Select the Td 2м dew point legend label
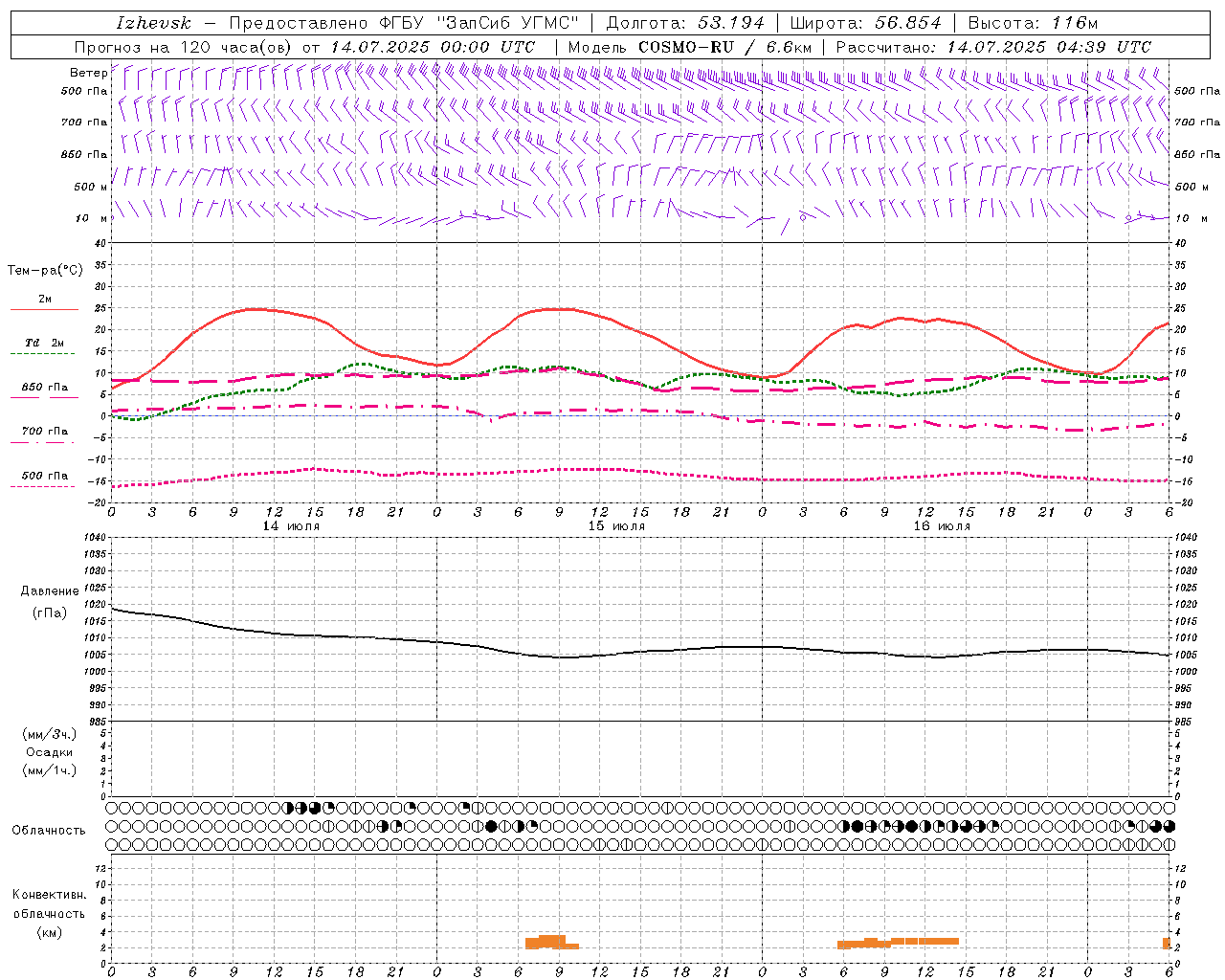This screenshot has height=980, width=1225. 45,343
